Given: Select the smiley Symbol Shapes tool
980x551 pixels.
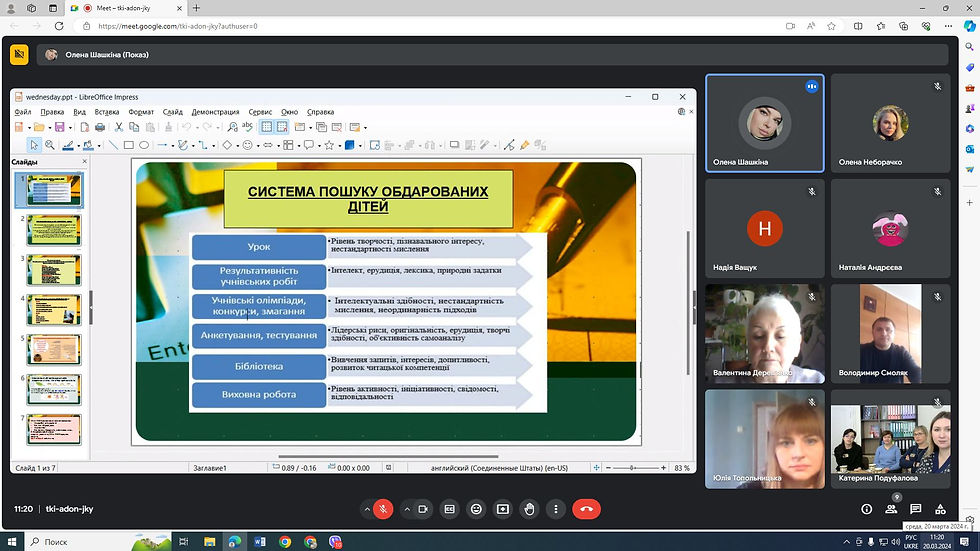Looking at the screenshot, I should click(x=248, y=145).
